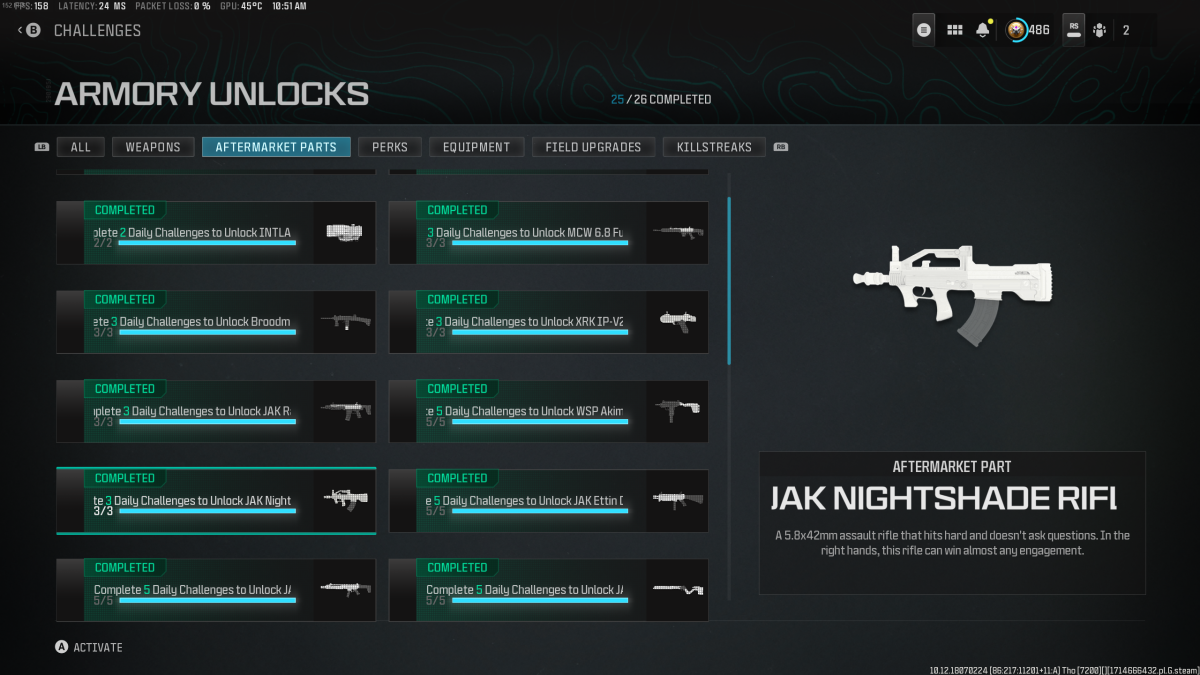Select the WSP Akimbo challenge card

548,411
